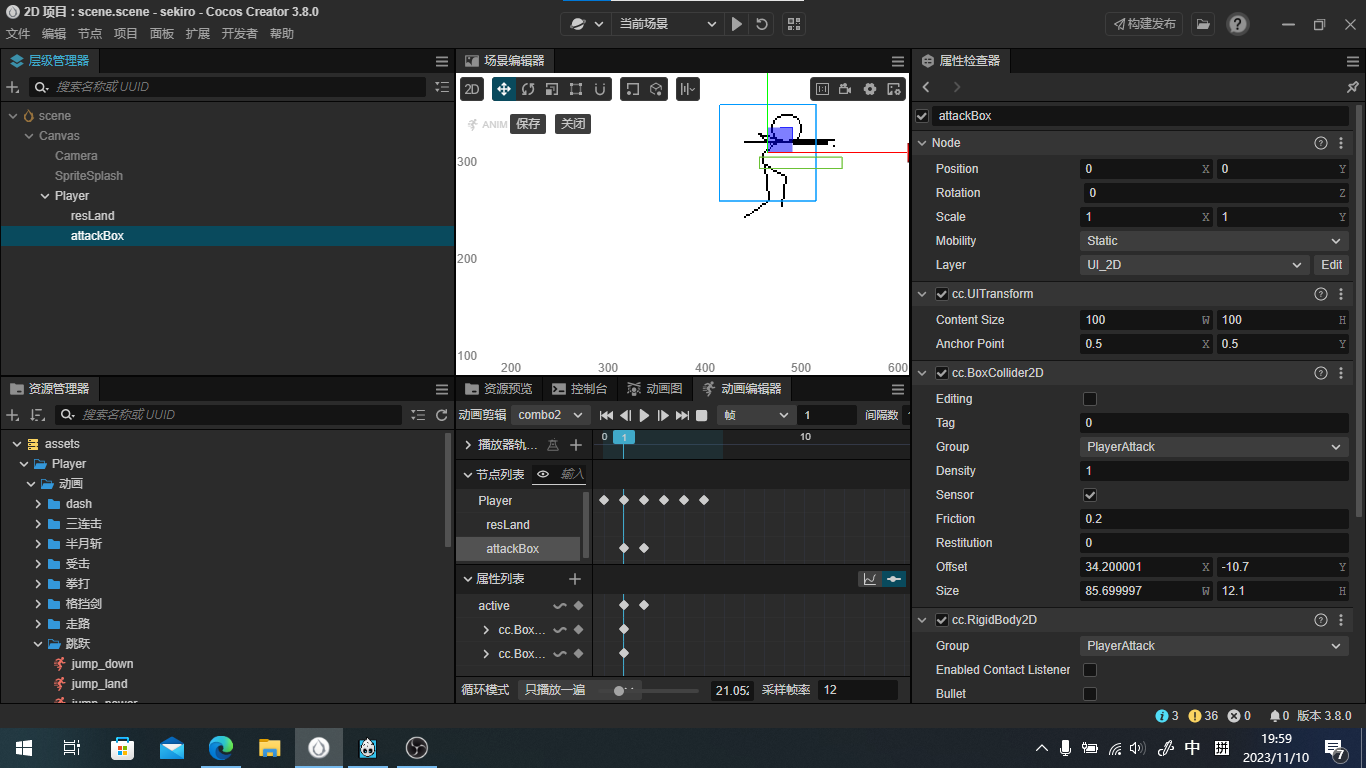The height and width of the screenshot is (768, 1366).
Task: Uncheck the Sensor checkbox
Action: click(x=1090, y=495)
